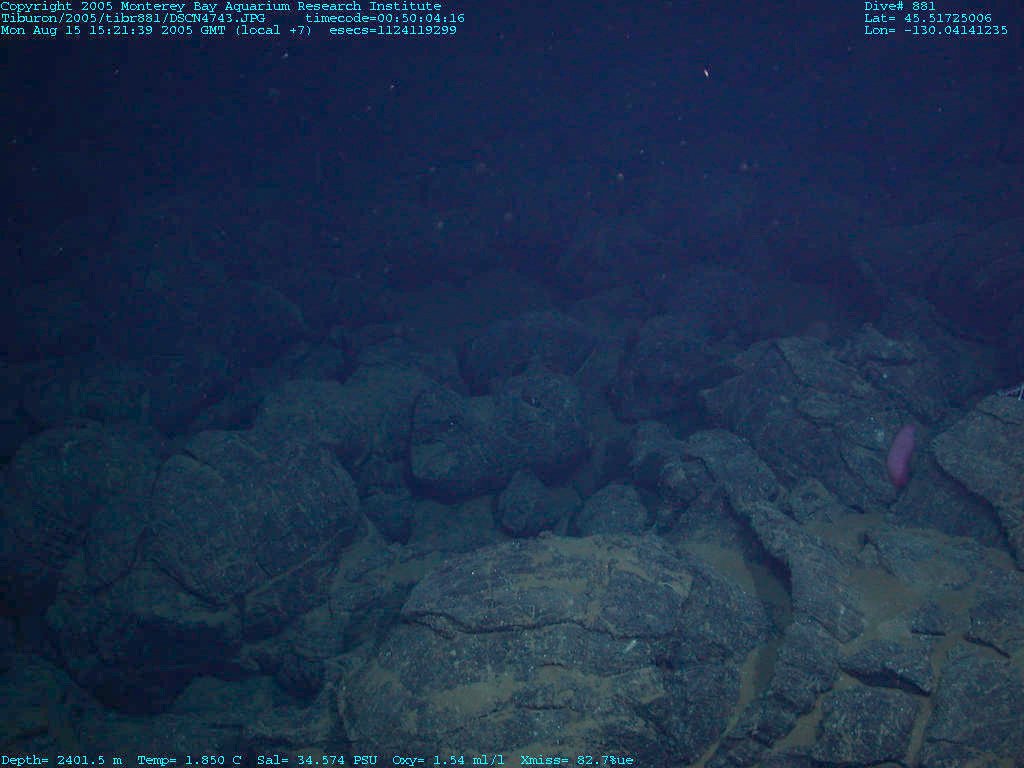This screenshot has width=1024, height=768.
Task: Click the Sal= 34.574 PSU reading
Action: (317, 760)
